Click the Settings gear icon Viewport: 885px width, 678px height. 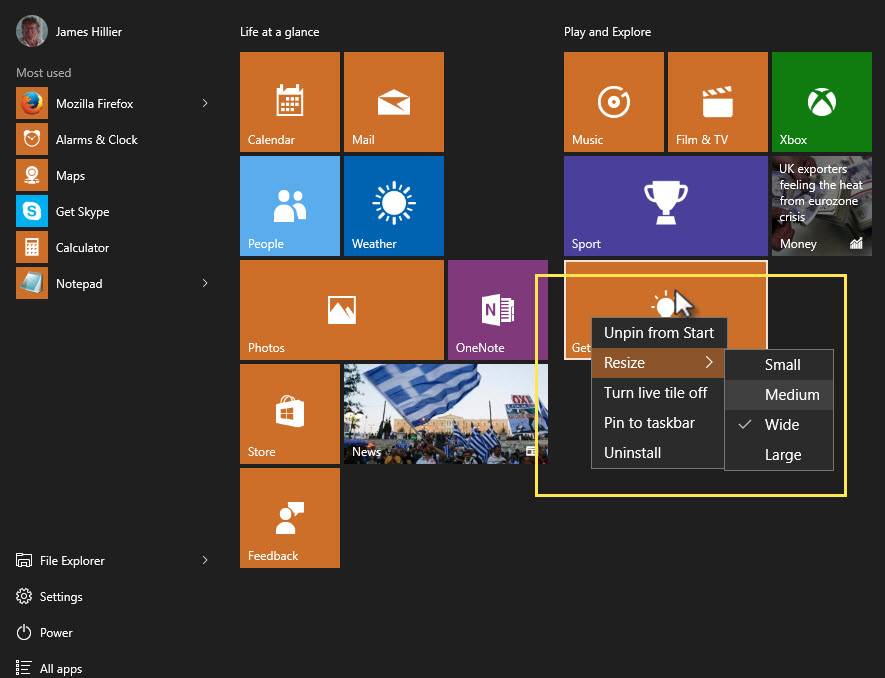pyautogui.click(x=24, y=596)
